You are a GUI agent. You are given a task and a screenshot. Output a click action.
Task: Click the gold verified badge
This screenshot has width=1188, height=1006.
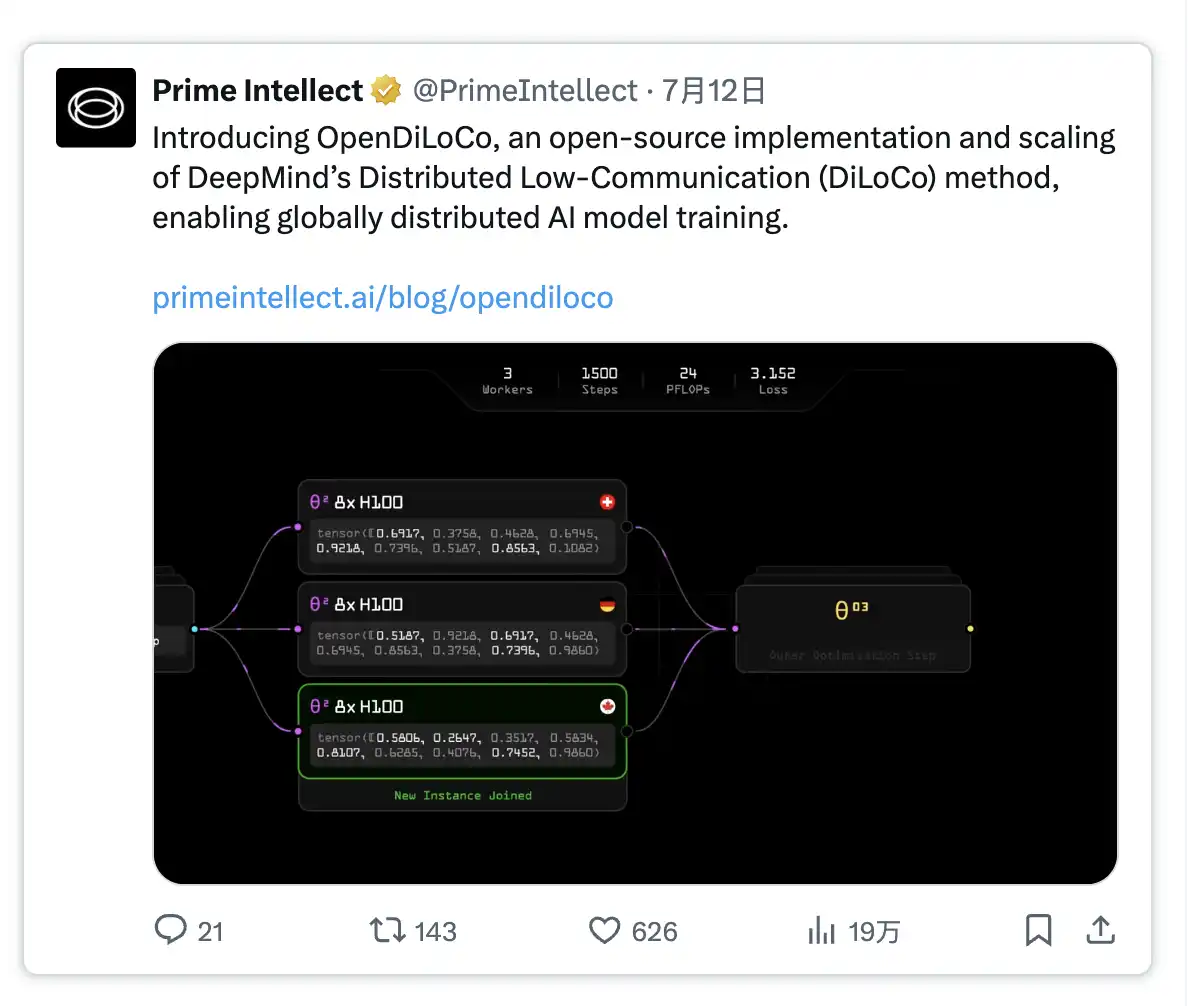point(386,92)
